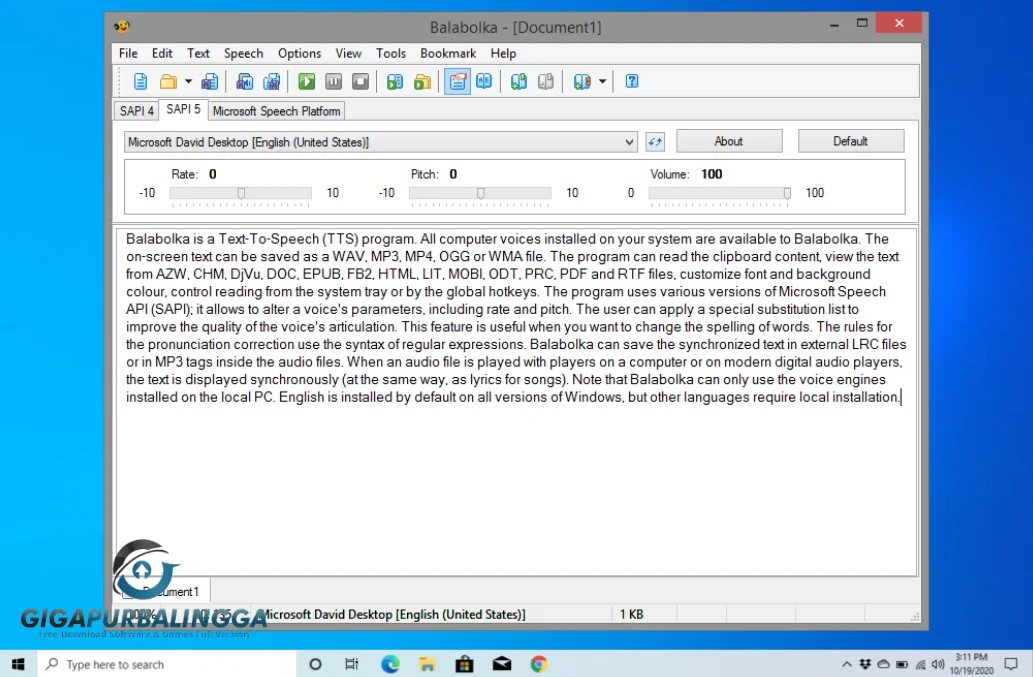
Task: Toggle the voice settings panel icon
Action: tap(457, 82)
